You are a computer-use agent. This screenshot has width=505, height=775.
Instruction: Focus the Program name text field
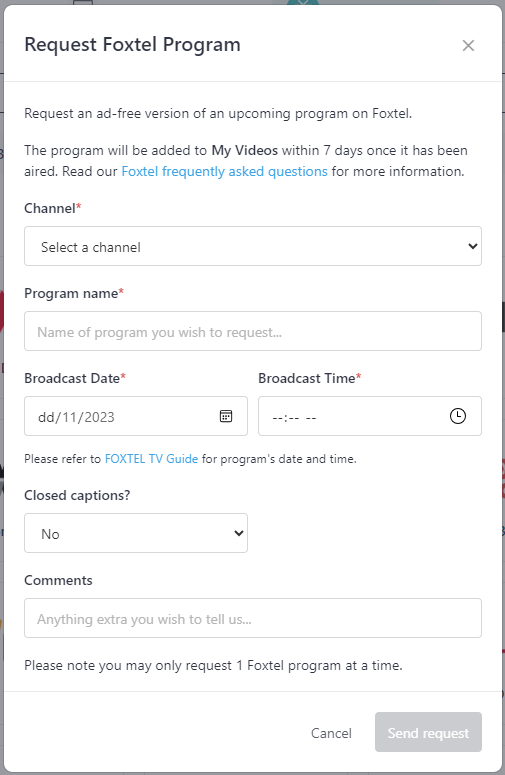pyautogui.click(x=253, y=331)
